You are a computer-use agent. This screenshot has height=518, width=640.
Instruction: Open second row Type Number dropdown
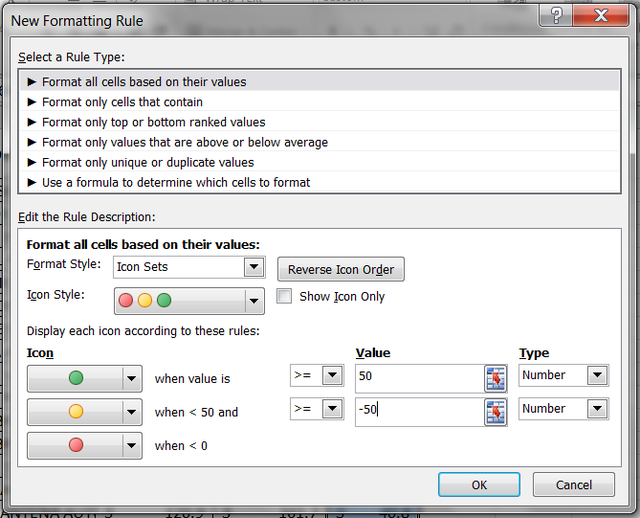[597, 409]
